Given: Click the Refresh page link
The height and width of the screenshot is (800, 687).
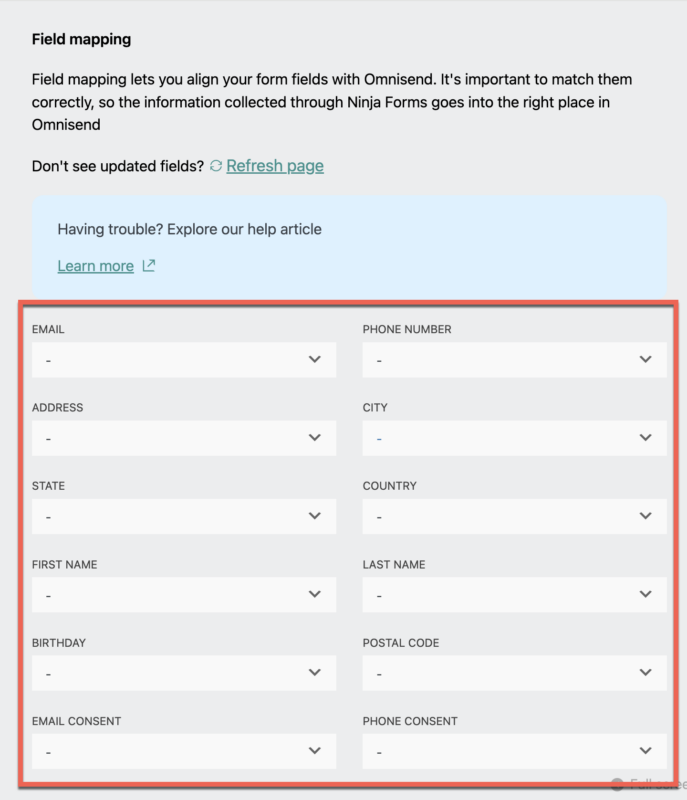Looking at the screenshot, I should (274, 166).
